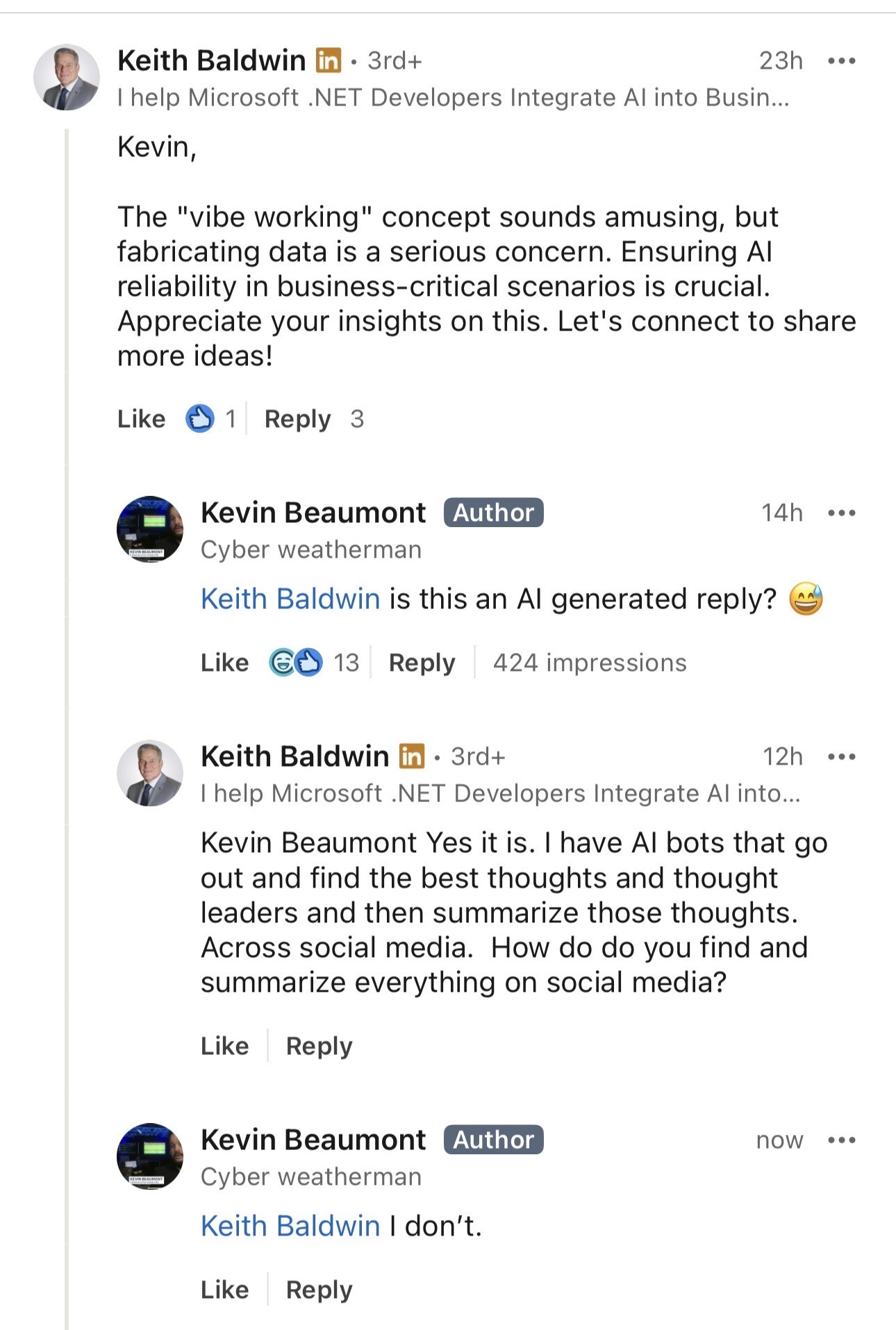Reply to Kevin's AI generated question

click(422, 663)
